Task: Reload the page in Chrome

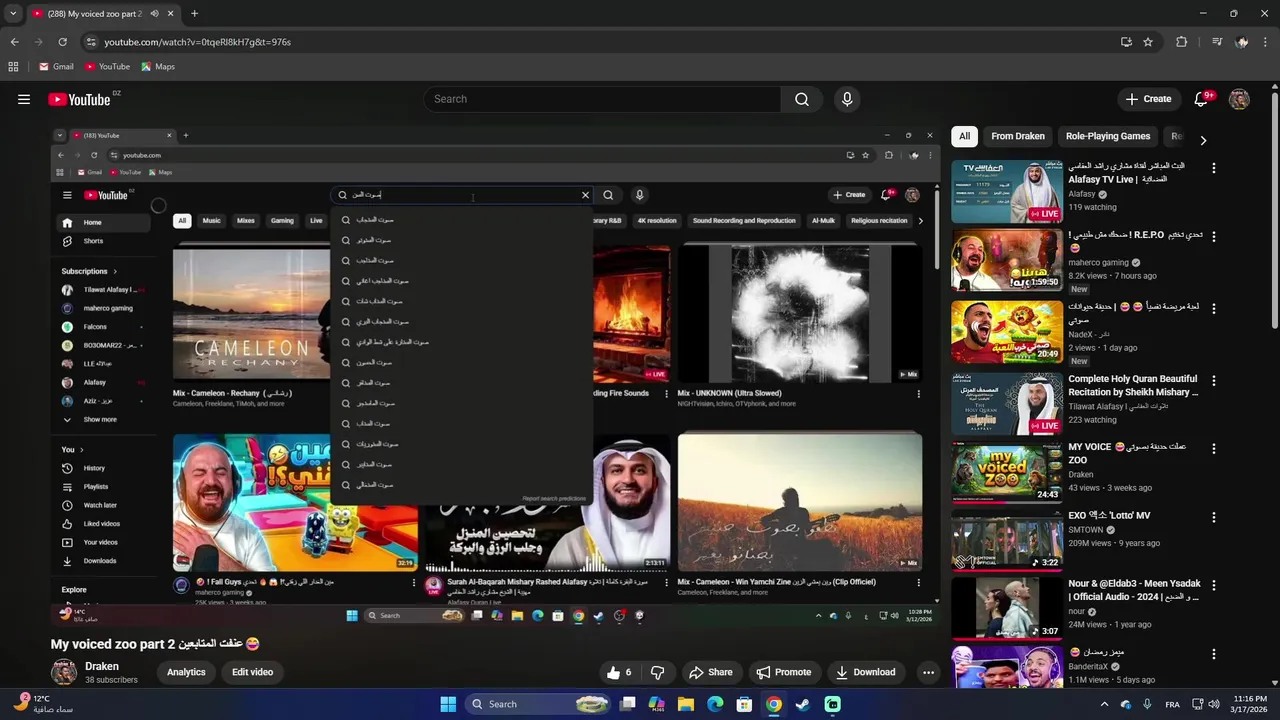Action: [62, 42]
